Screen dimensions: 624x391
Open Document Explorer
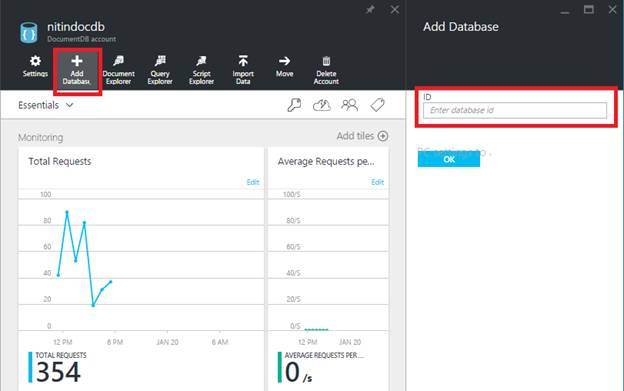tap(119, 70)
